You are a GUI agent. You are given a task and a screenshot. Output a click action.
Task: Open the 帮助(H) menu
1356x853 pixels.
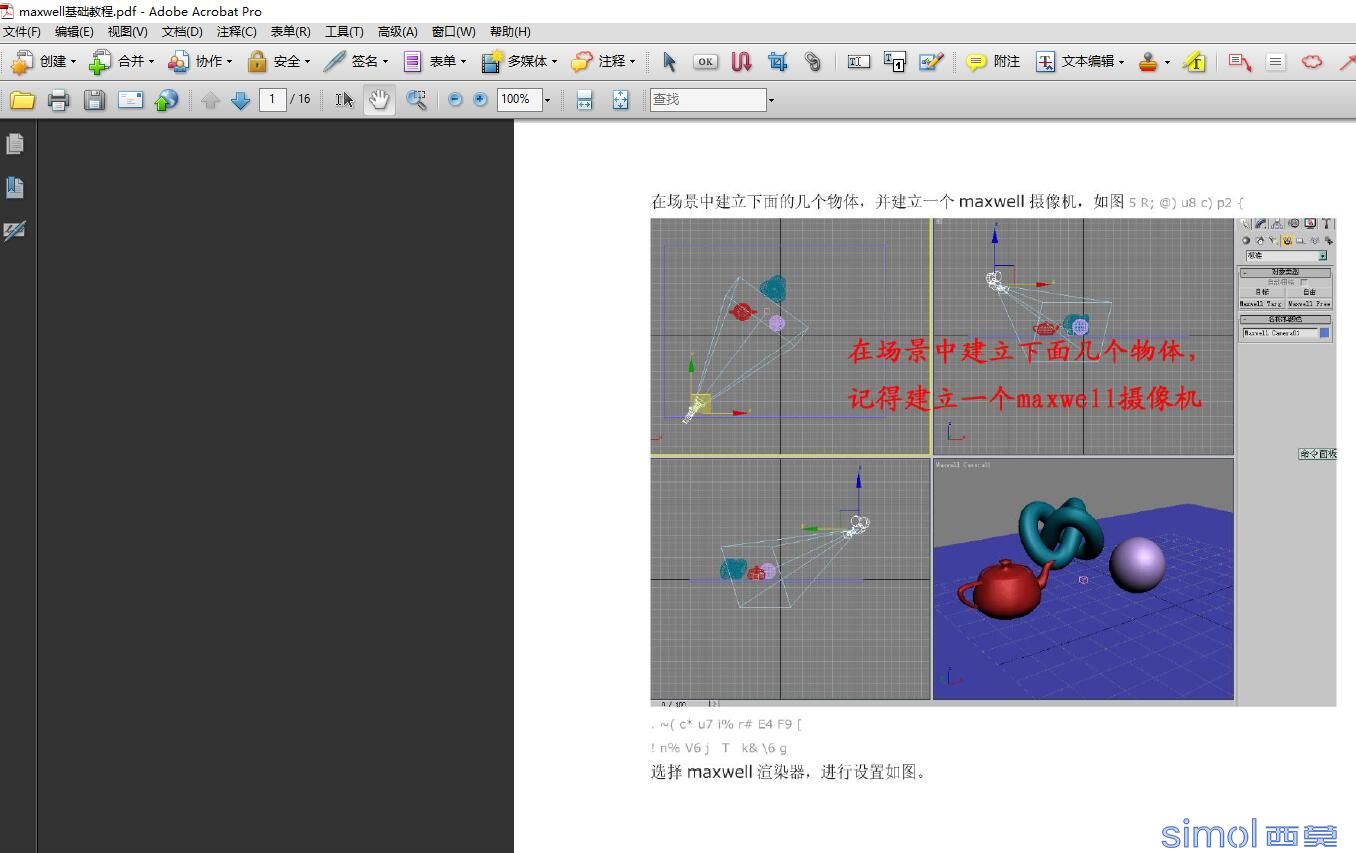click(x=510, y=32)
